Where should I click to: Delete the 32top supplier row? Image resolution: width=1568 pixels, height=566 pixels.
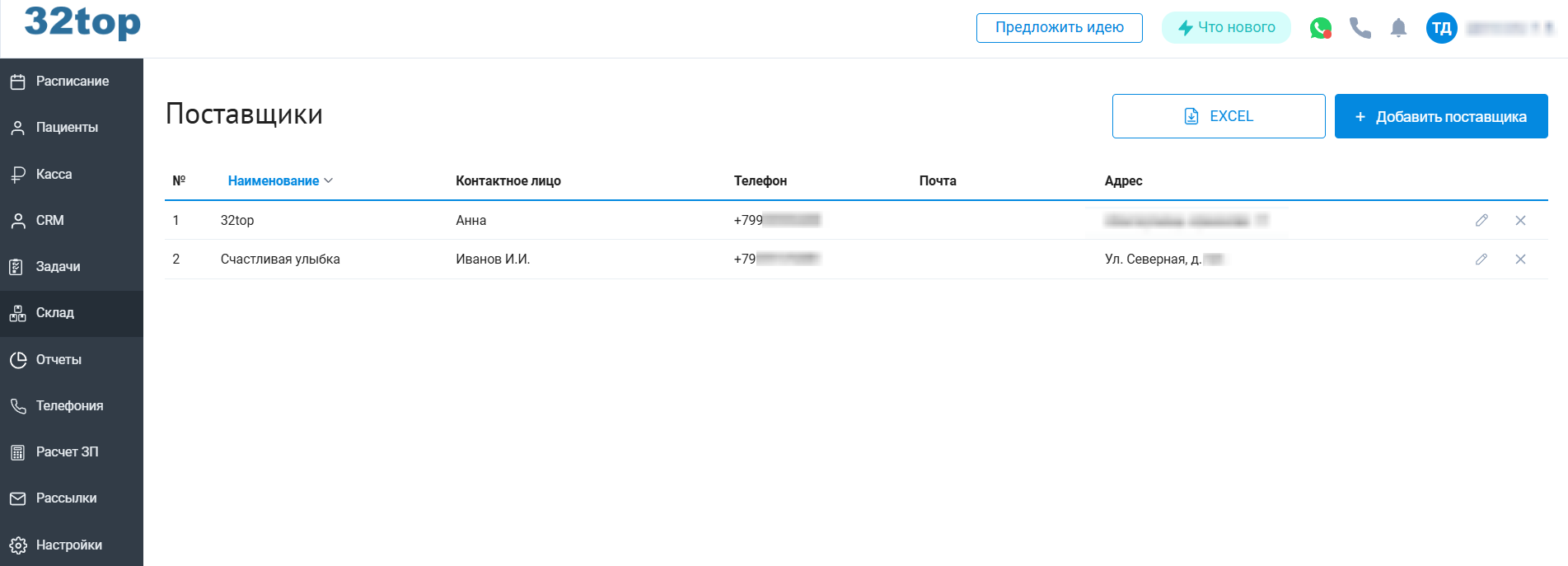click(x=1520, y=220)
